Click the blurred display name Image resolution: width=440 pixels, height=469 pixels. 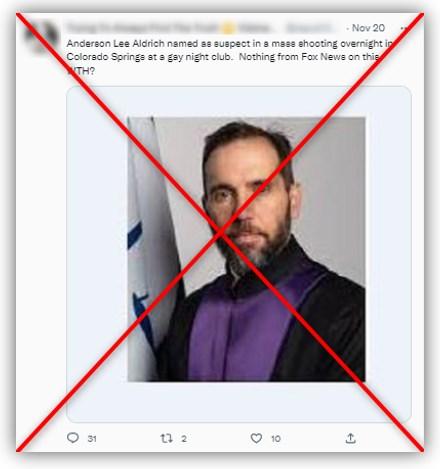point(168,28)
